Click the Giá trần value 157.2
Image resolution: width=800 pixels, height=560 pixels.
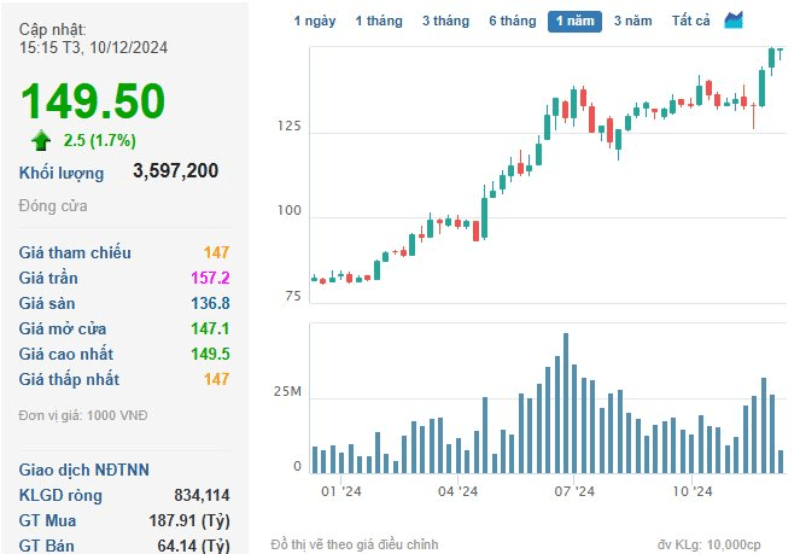click(x=210, y=278)
